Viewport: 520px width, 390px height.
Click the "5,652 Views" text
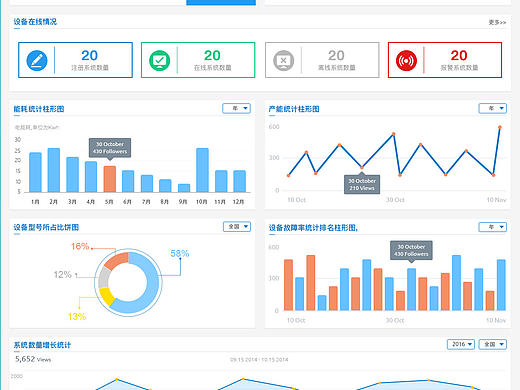[x=33, y=359]
